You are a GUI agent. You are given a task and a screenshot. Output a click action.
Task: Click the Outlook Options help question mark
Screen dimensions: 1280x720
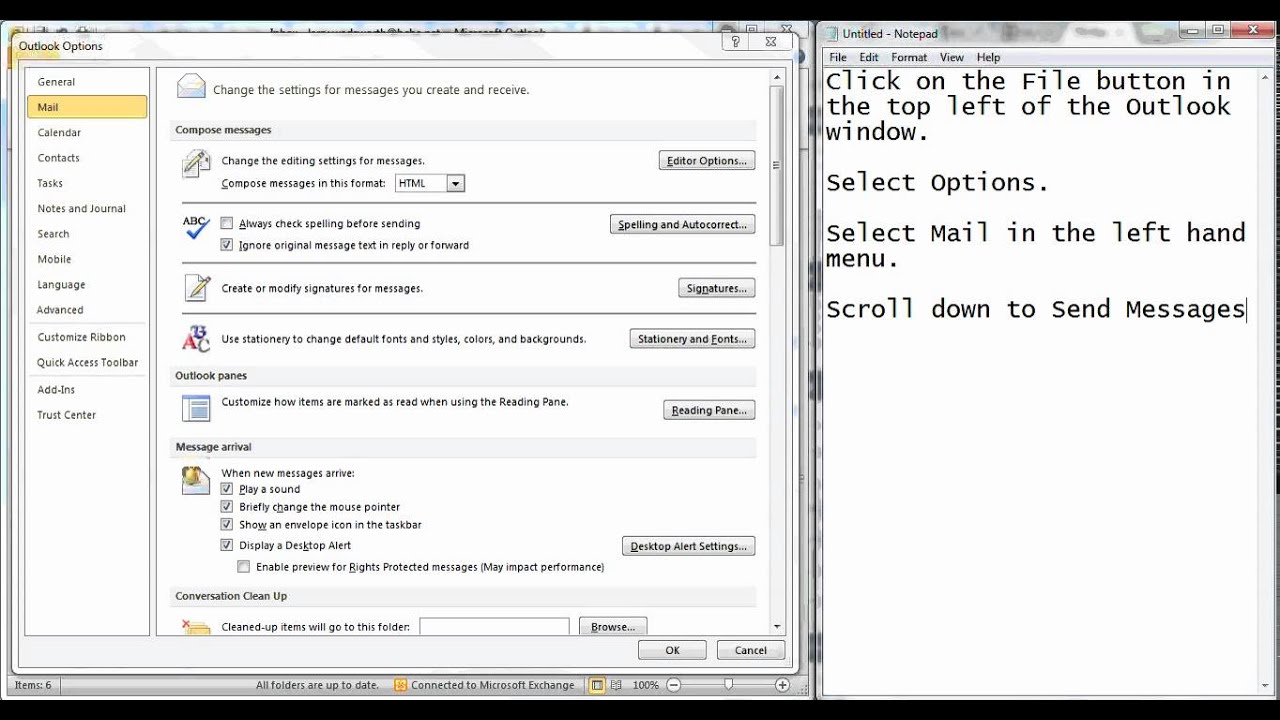click(735, 42)
